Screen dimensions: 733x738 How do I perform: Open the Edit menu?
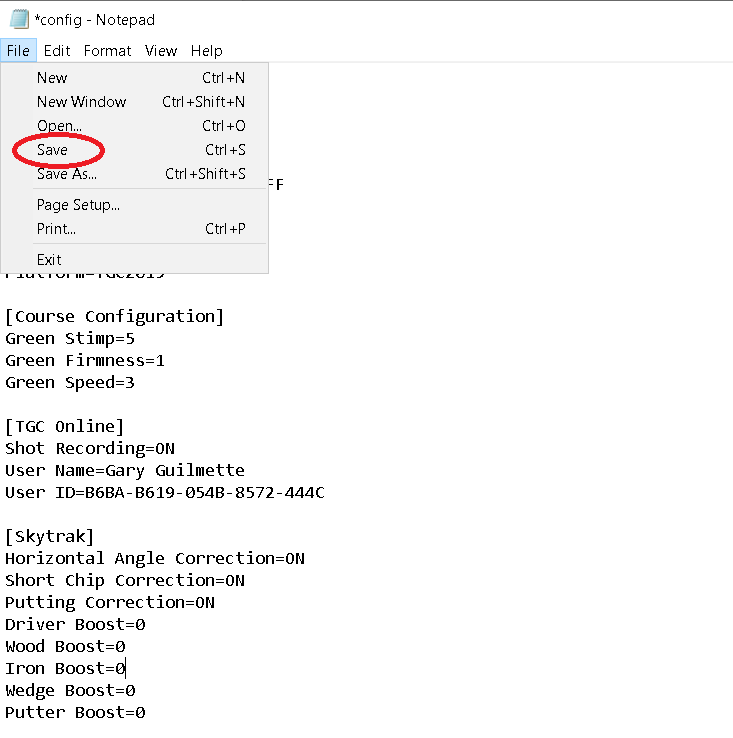pyautogui.click(x=57, y=50)
